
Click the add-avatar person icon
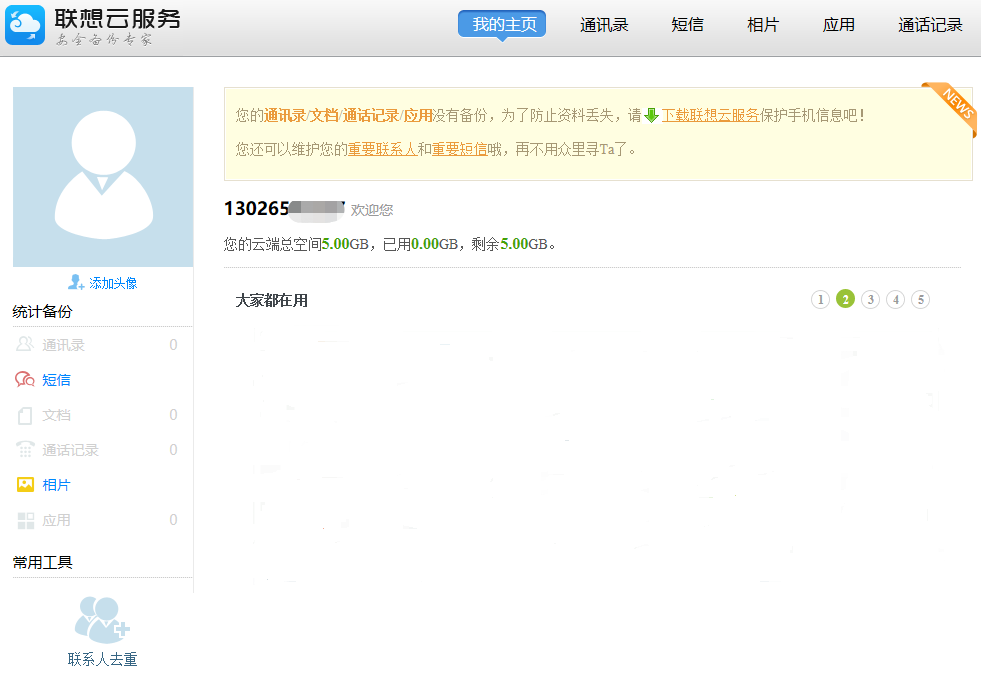pos(76,282)
